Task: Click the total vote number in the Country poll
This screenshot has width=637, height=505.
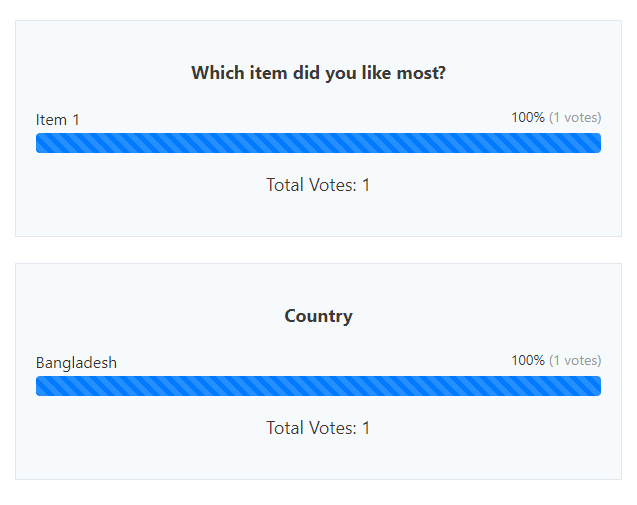Action: click(x=366, y=428)
